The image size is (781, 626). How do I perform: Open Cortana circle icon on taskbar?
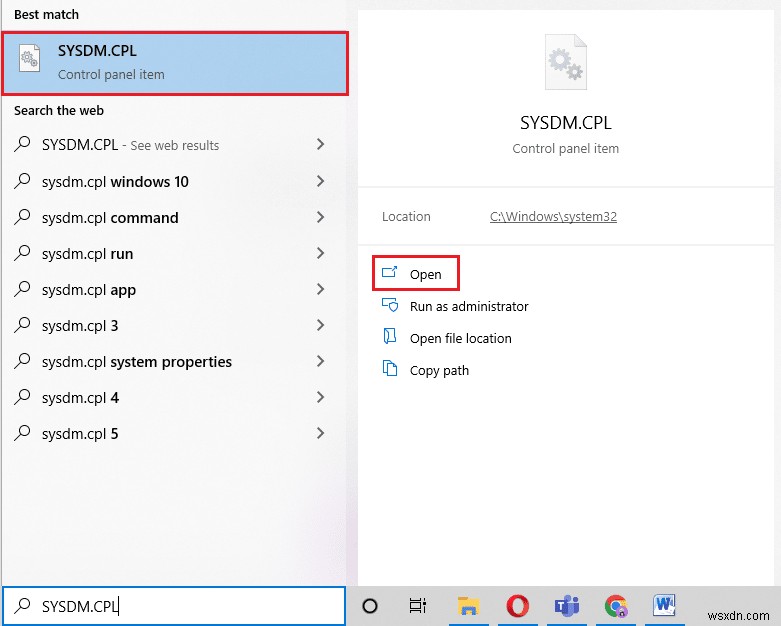[x=370, y=606]
